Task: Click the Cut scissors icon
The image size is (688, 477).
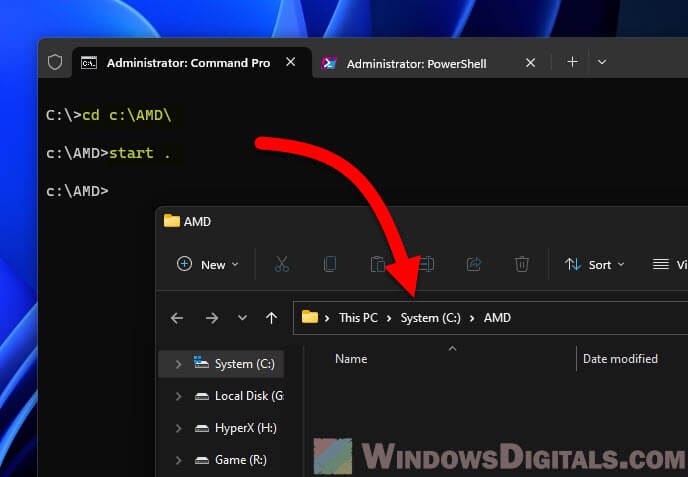Action: (282, 264)
